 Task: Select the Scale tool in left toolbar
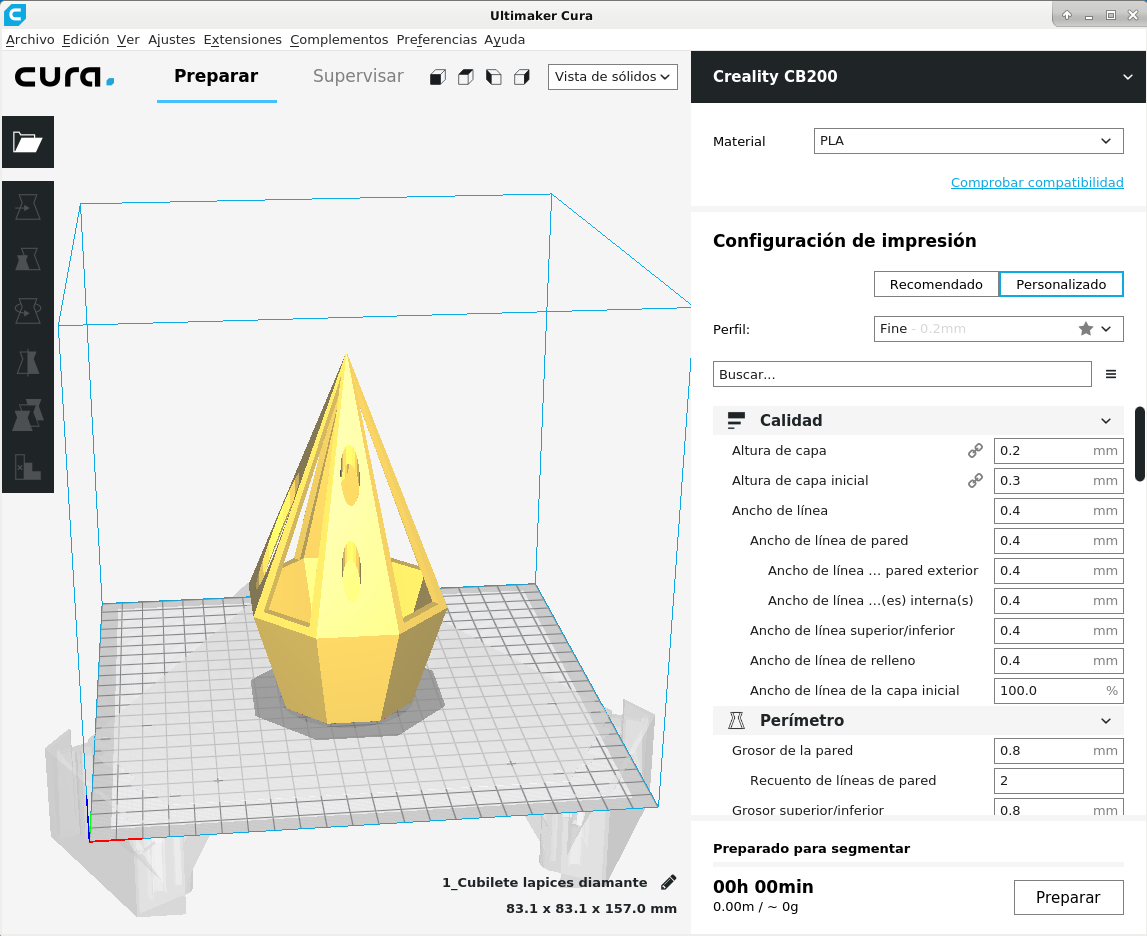point(28,259)
